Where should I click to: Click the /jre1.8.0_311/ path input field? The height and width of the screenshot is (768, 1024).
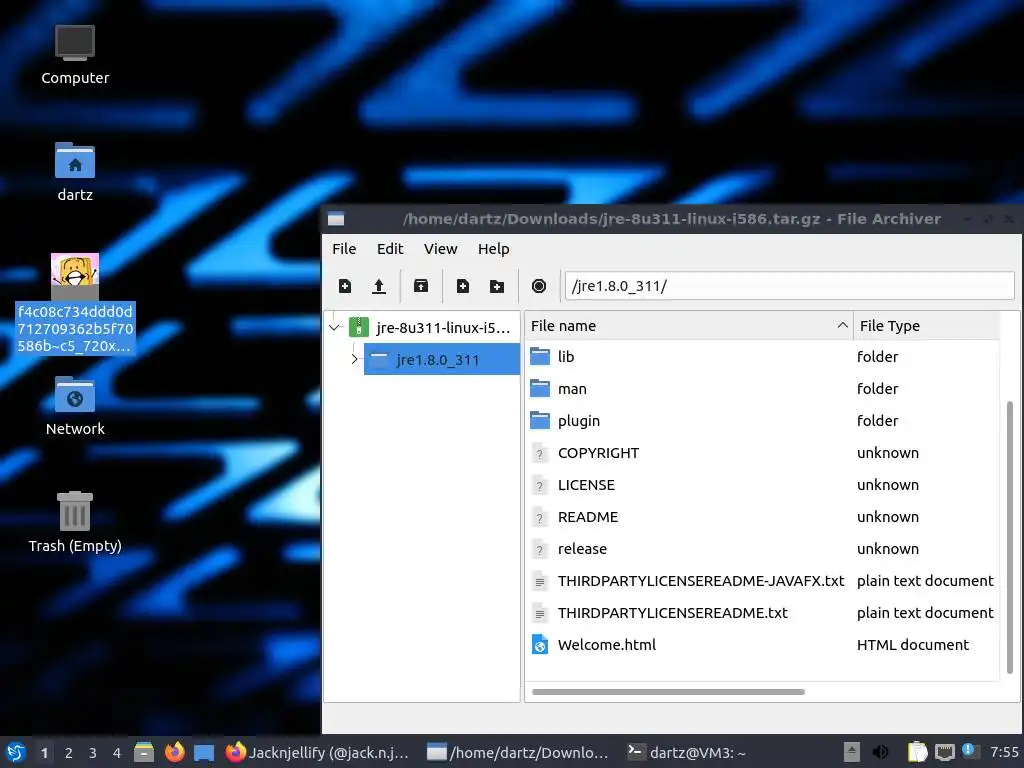[789, 286]
